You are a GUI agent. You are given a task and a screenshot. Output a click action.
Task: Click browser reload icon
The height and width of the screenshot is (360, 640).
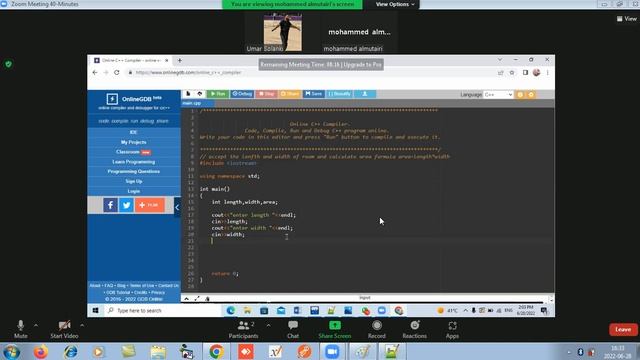point(117,72)
